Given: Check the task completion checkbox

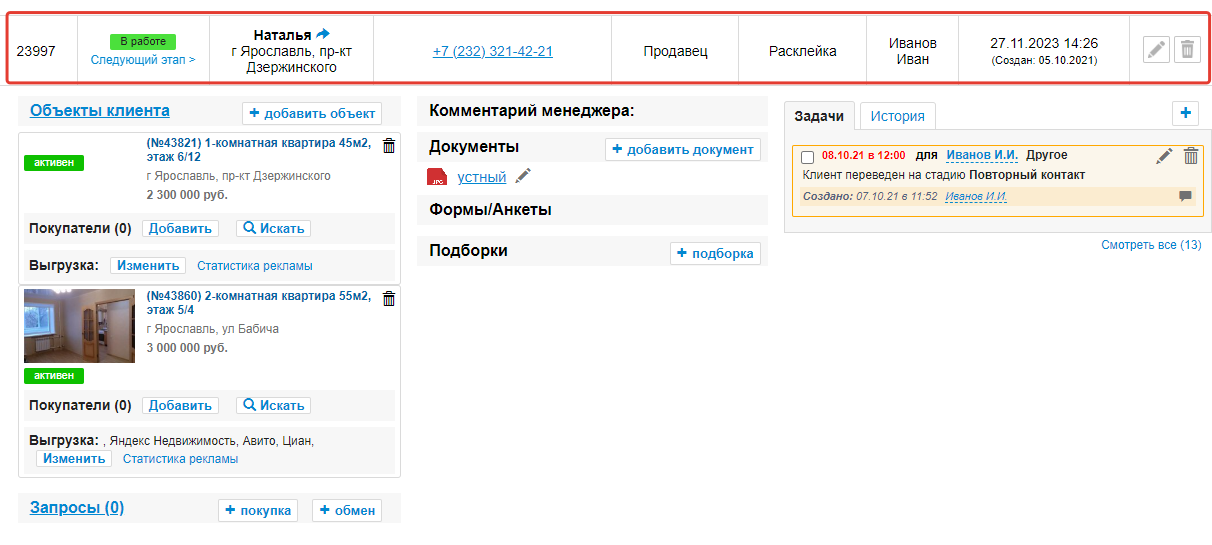Looking at the screenshot, I should (x=808, y=157).
